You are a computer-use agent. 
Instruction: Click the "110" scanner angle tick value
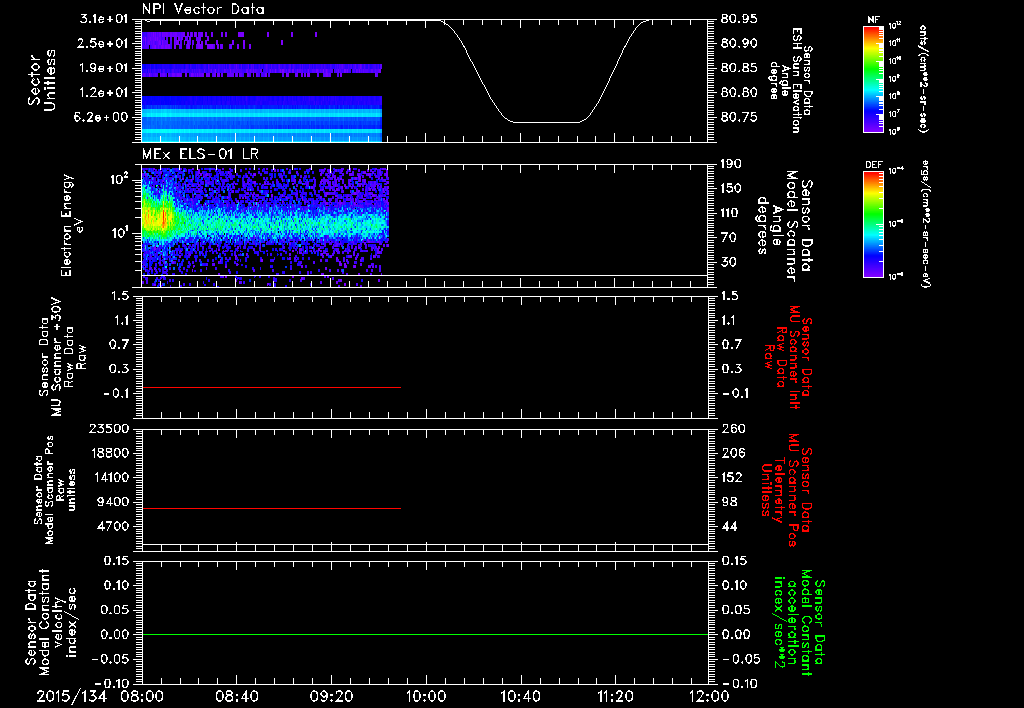tap(731, 213)
